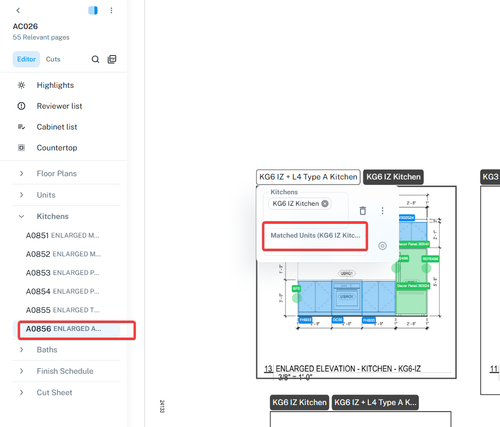Select the Baths label
Image resolution: width=500 pixels, height=427 pixels.
coord(47,350)
